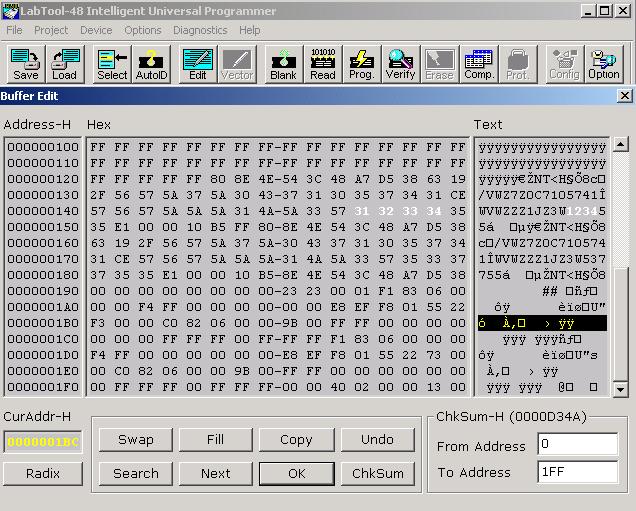Click the Undo button
Screen dimensions: 636x511
pos(378,440)
